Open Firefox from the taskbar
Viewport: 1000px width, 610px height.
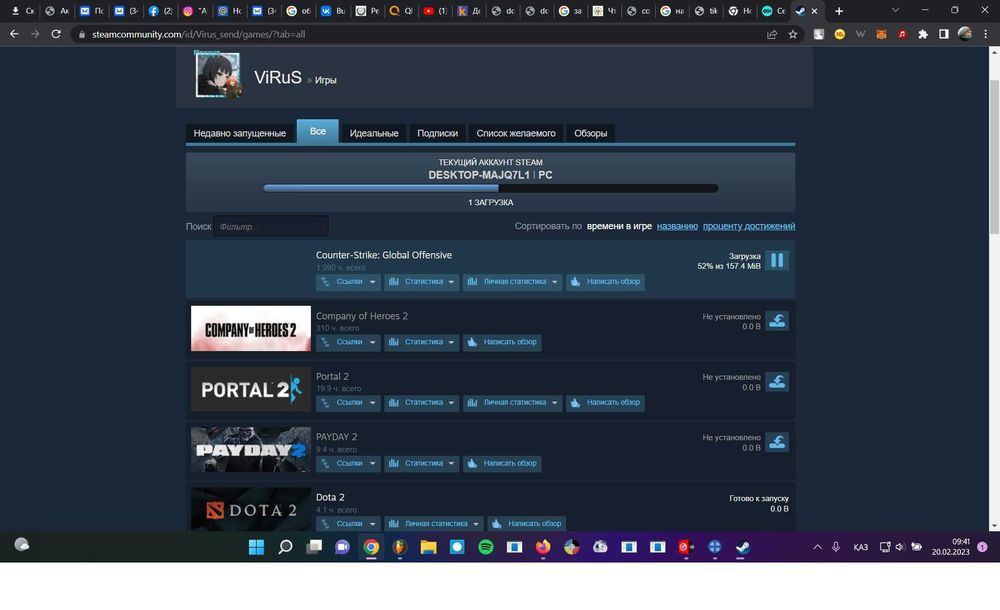point(543,547)
